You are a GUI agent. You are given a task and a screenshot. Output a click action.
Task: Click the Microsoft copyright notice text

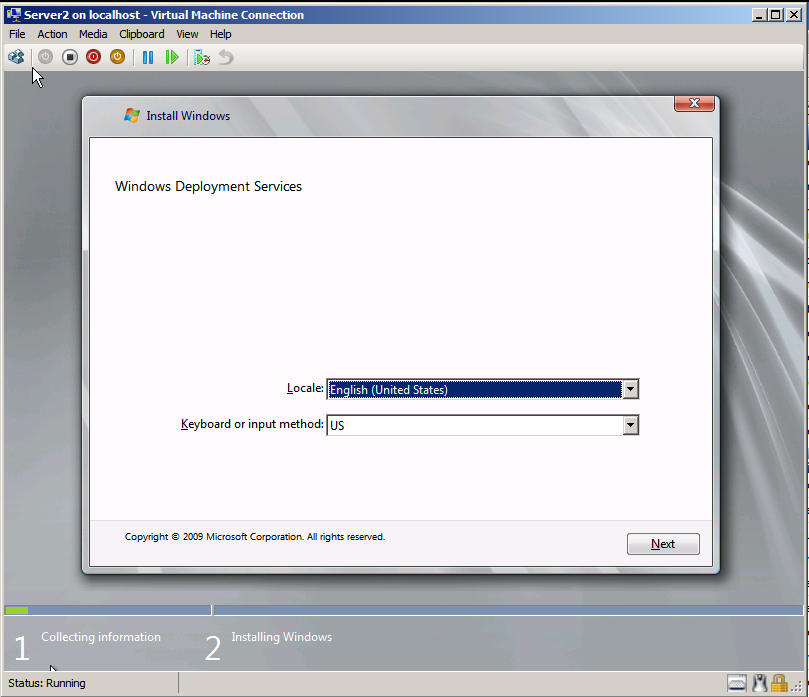pyautogui.click(x=255, y=537)
